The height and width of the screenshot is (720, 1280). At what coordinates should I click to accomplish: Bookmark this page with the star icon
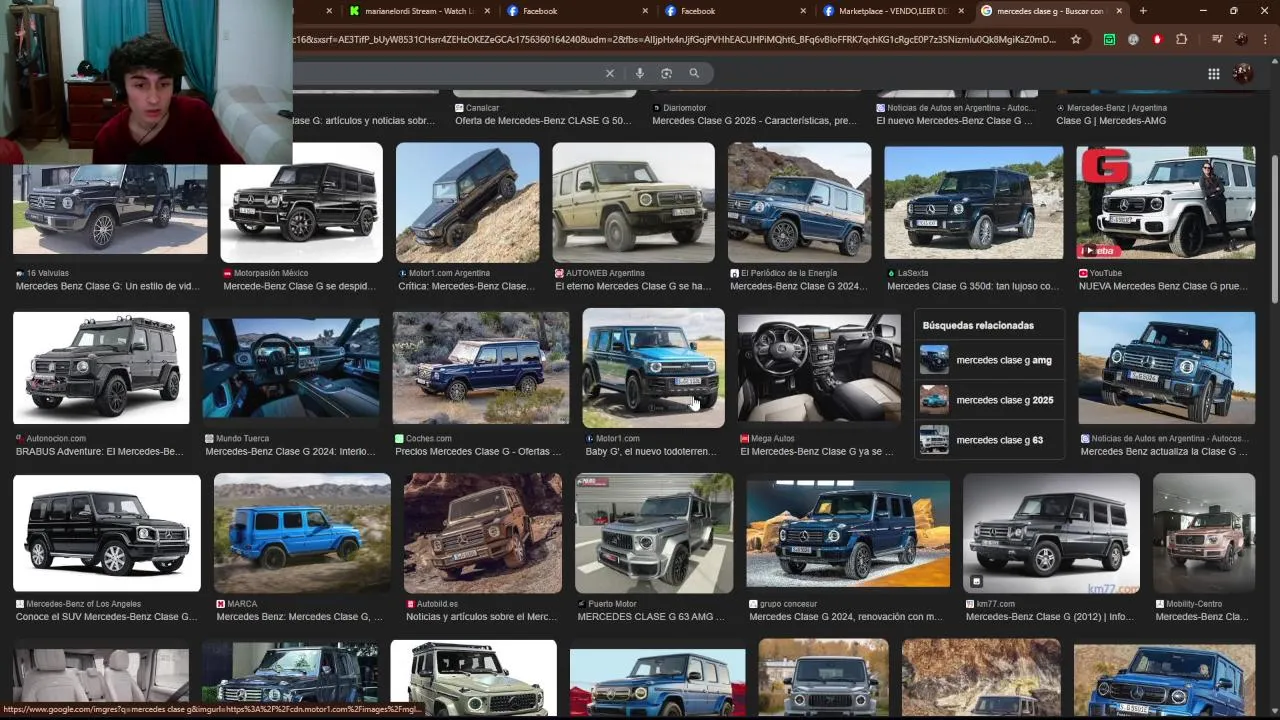tap(1076, 39)
